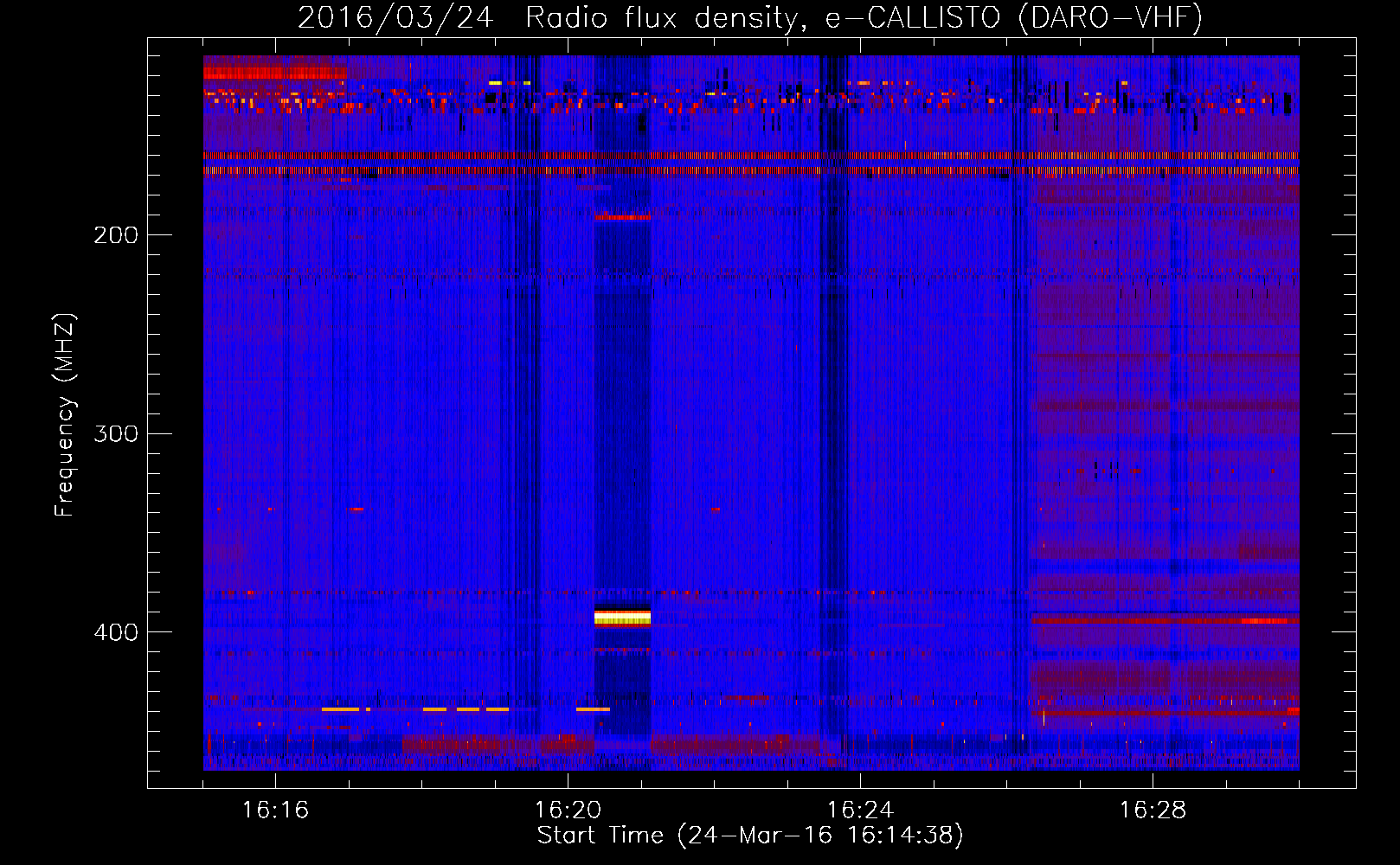Image resolution: width=1400 pixels, height=865 pixels.
Task: Click the 16:28 time tick label
Action: (1153, 811)
